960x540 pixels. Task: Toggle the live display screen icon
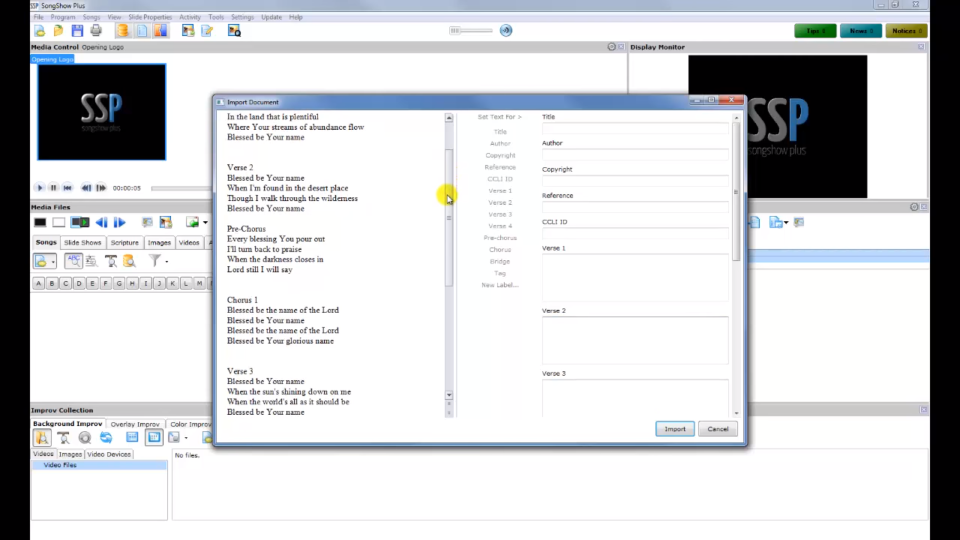coord(80,222)
